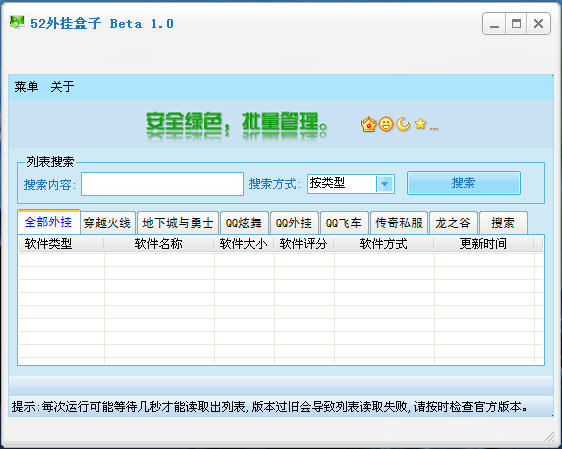Viewport: 562px width, 449px height.
Task: Sort by the 更新时间 column header
Action: tap(484, 244)
